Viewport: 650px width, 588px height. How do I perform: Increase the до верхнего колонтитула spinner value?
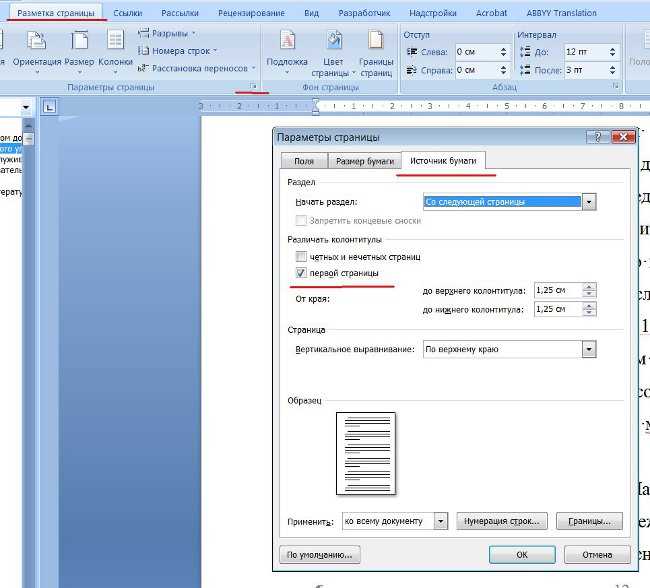click(x=589, y=286)
